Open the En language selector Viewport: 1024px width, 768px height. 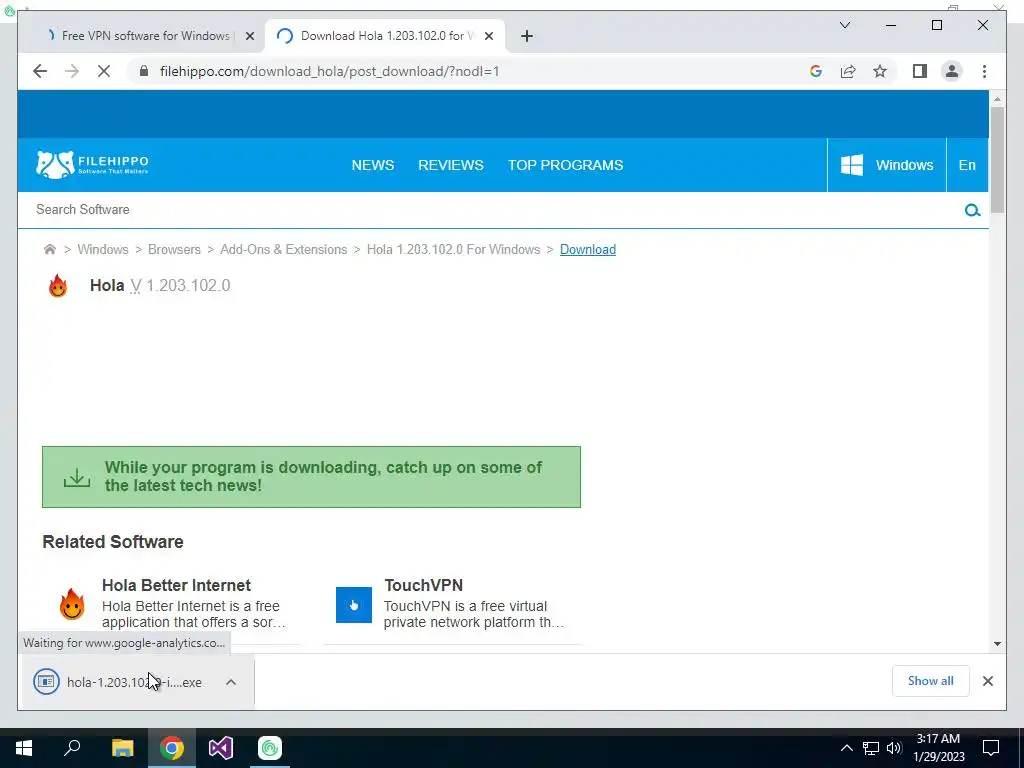(967, 165)
